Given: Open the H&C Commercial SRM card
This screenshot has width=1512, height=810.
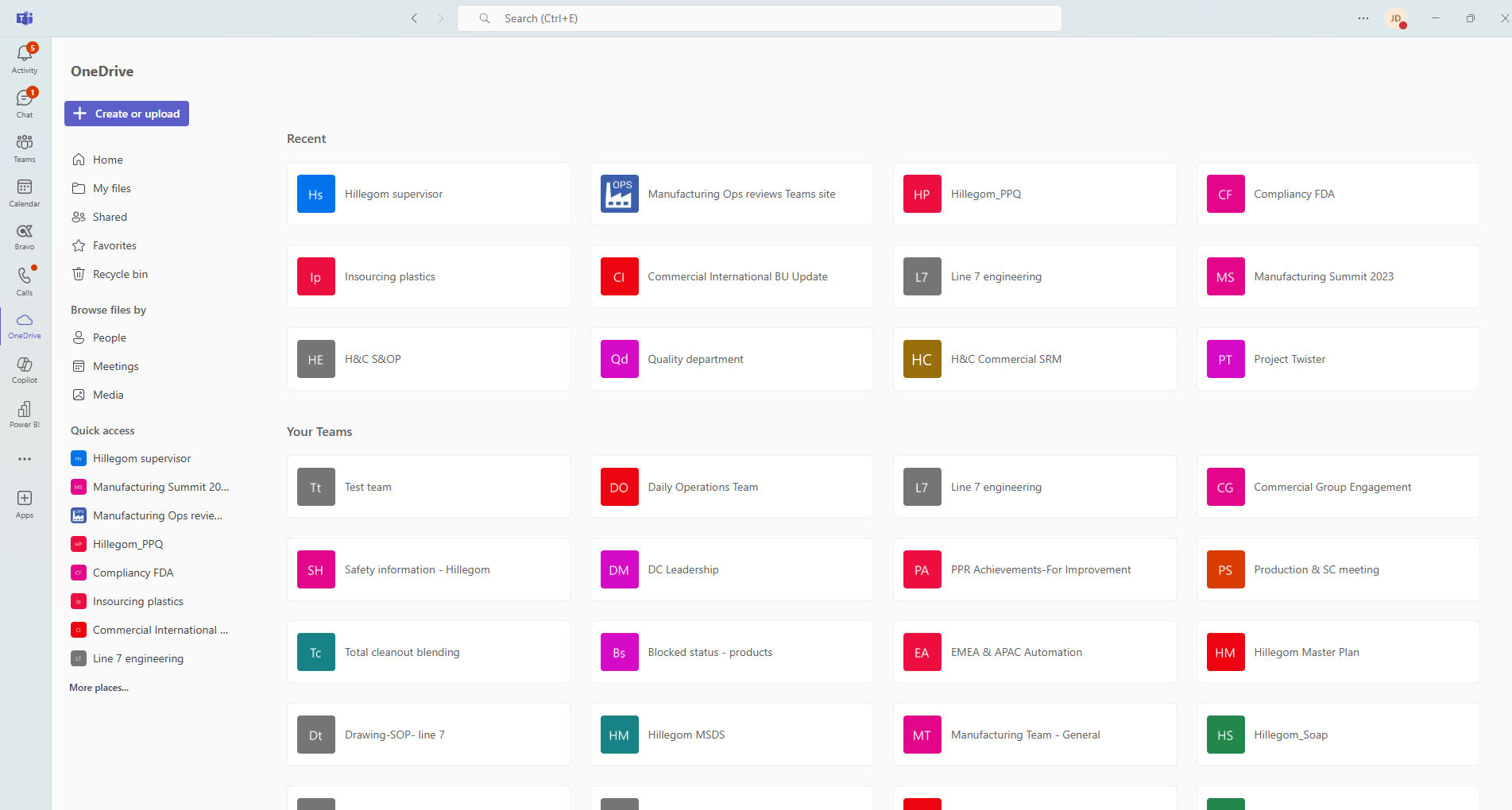Looking at the screenshot, I should point(1035,359).
